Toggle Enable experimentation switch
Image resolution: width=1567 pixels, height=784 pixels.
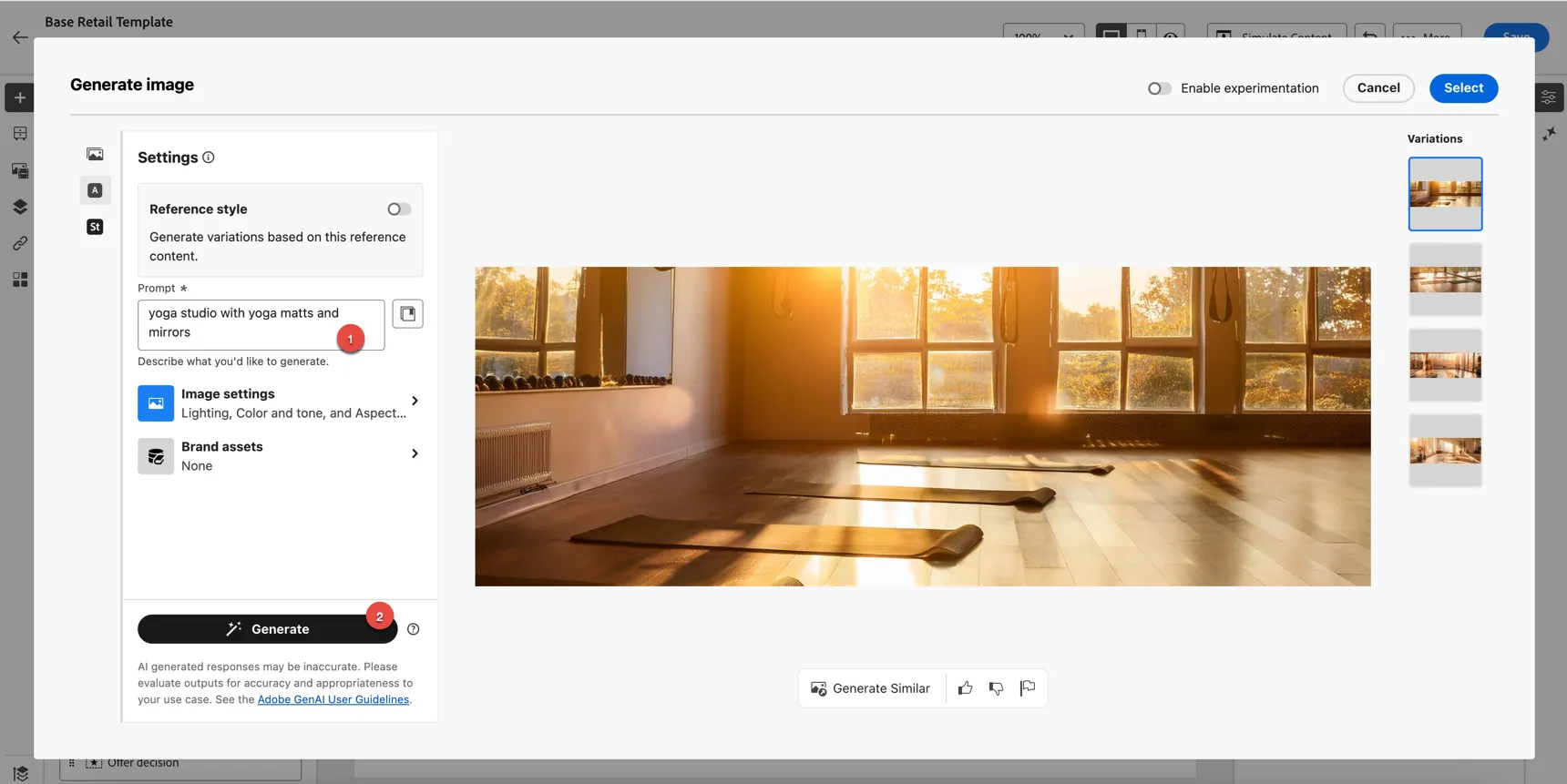1159,88
